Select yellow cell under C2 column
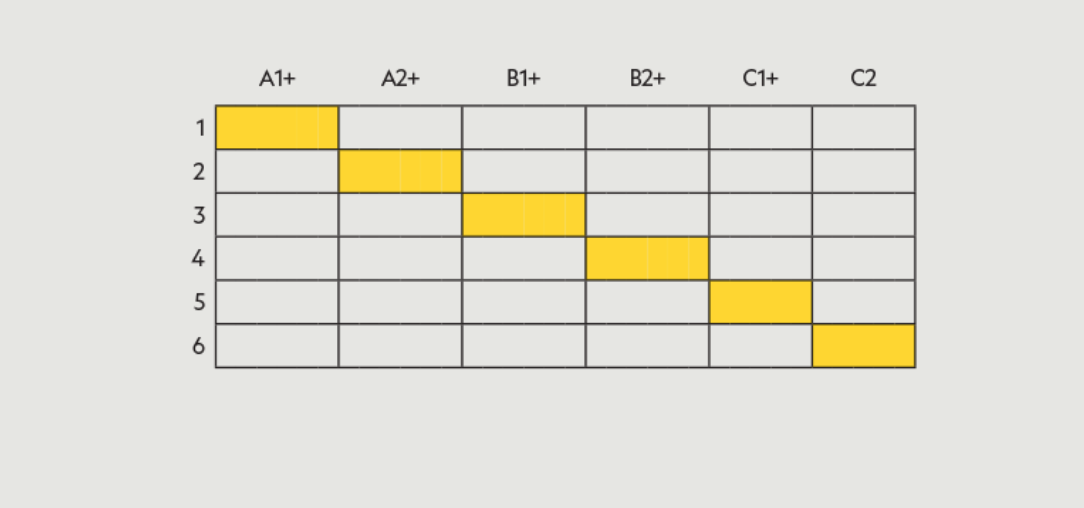Viewport: 1084px width, 508px height. [x=863, y=346]
